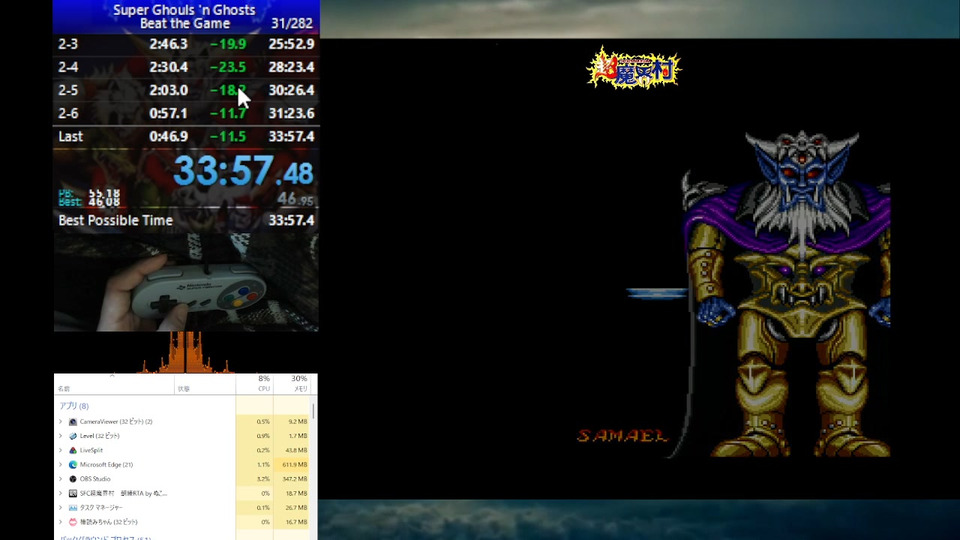Screen dimensions: 960x540
Task: Click the 2-6 split row label
Action: 68,113
